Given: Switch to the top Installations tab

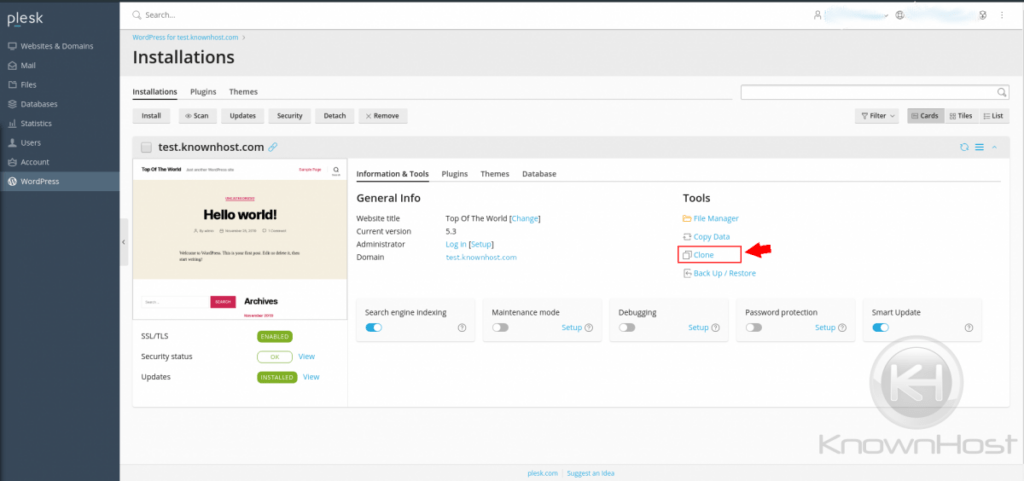Looking at the screenshot, I should click(x=155, y=92).
